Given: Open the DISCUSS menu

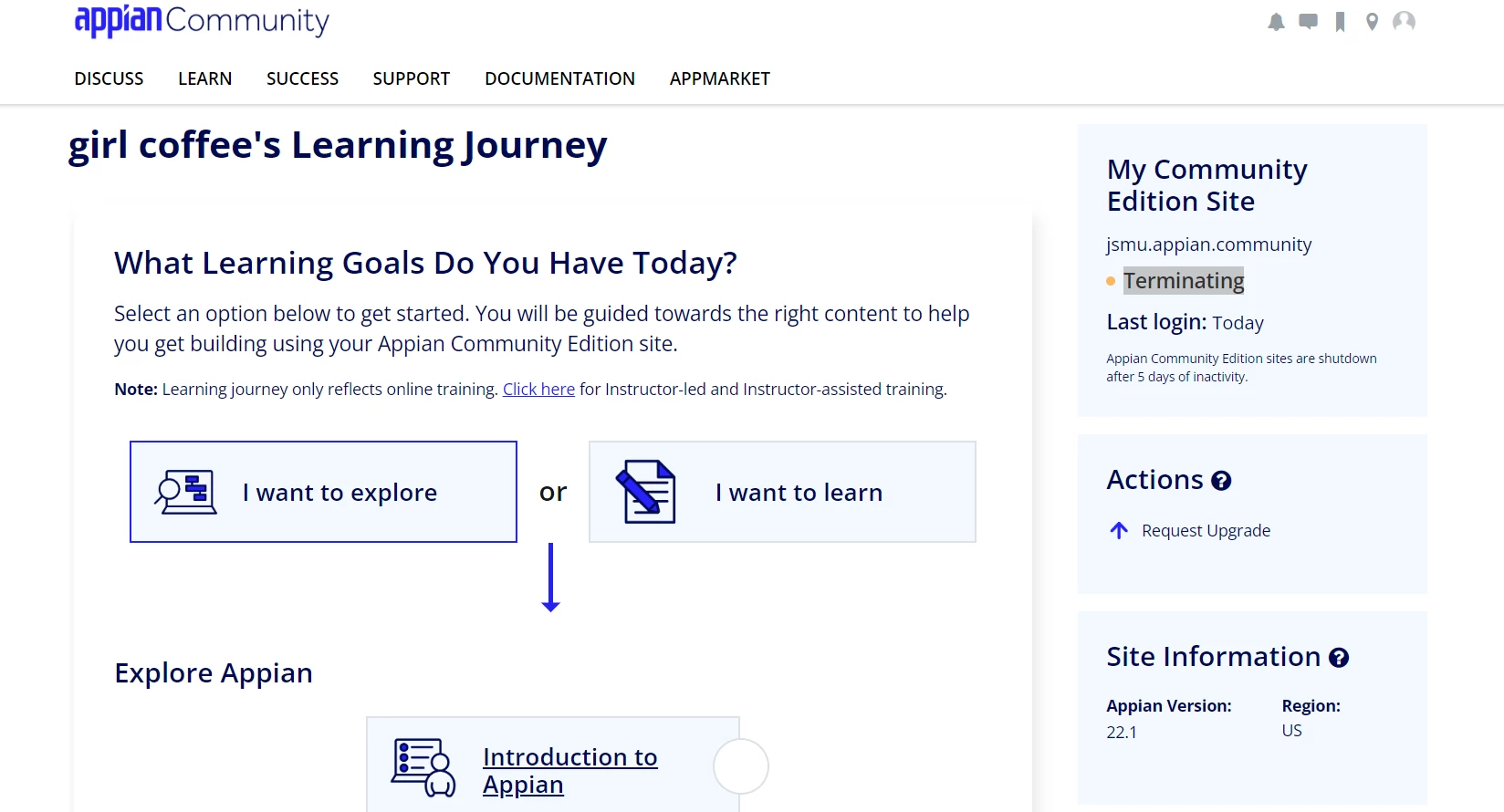Looking at the screenshot, I should pos(109,78).
